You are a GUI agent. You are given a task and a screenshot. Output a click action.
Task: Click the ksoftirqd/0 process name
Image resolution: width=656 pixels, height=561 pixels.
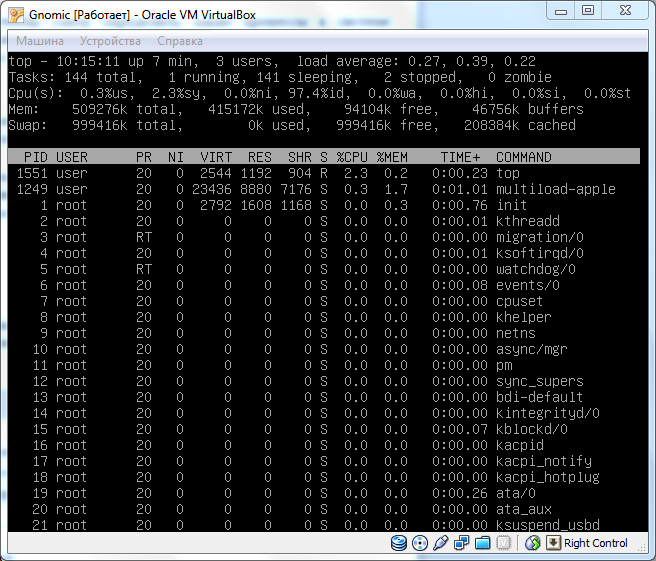pos(540,253)
